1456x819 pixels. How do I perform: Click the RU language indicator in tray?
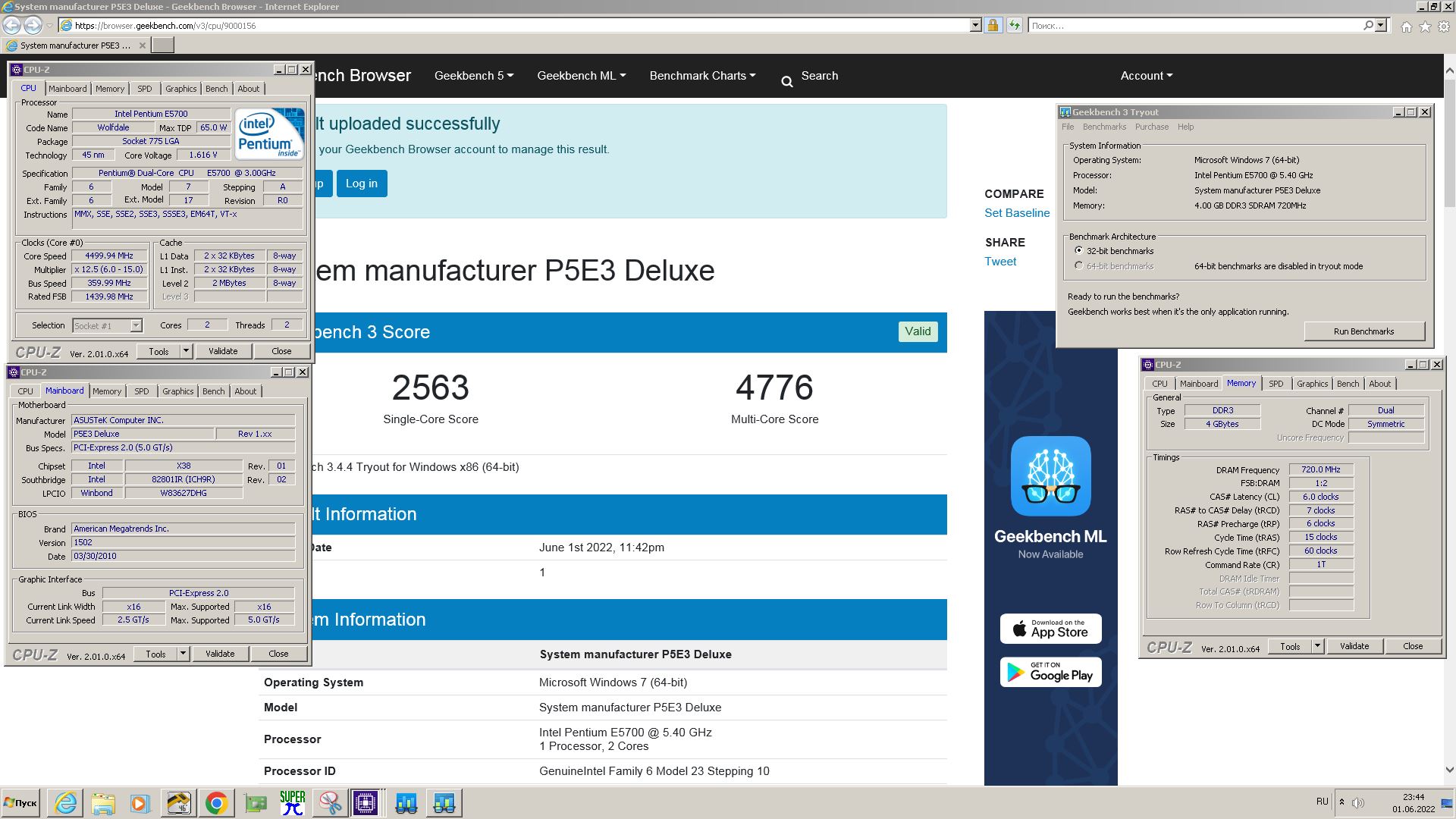tap(1322, 801)
